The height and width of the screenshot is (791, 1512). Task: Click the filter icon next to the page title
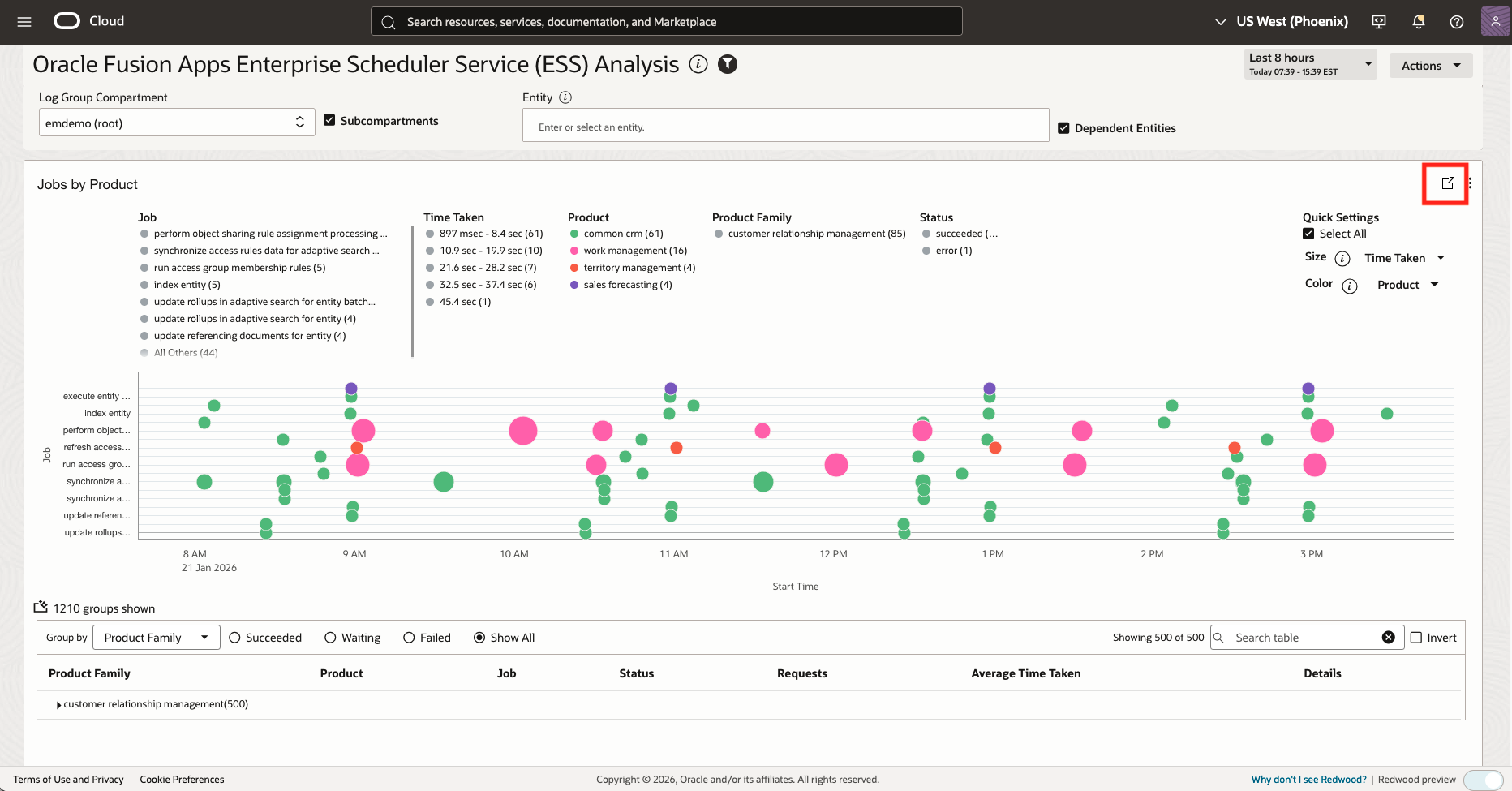pyautogui.click(x=727, y=64)
